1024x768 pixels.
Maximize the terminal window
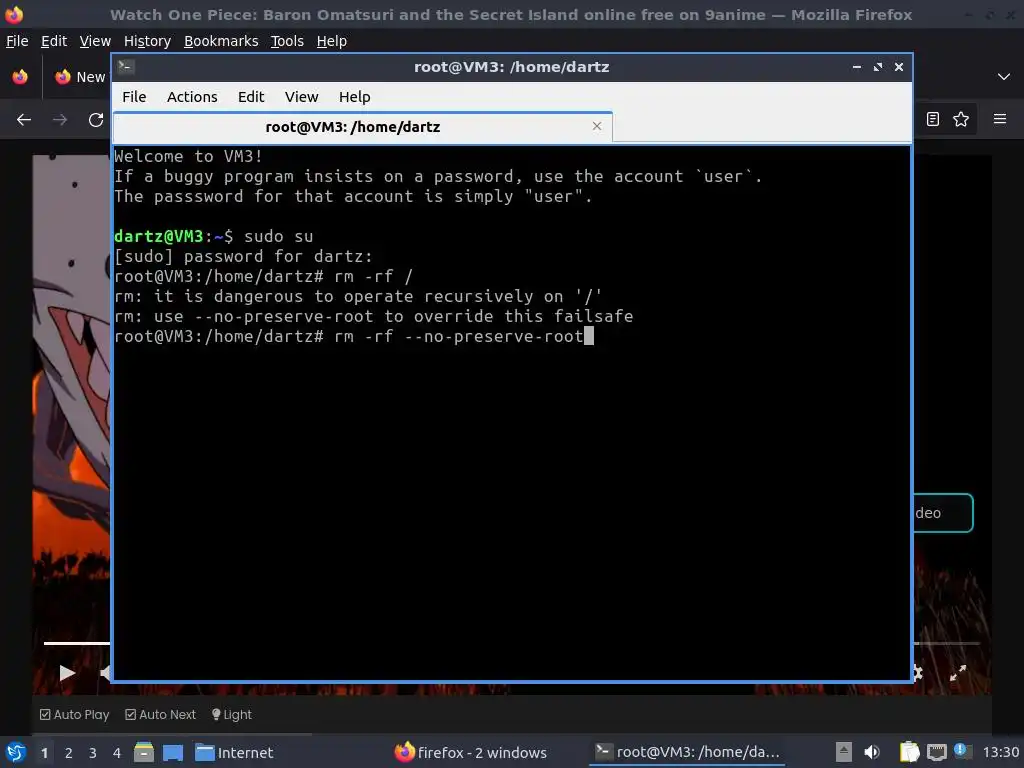click(878, 67)
